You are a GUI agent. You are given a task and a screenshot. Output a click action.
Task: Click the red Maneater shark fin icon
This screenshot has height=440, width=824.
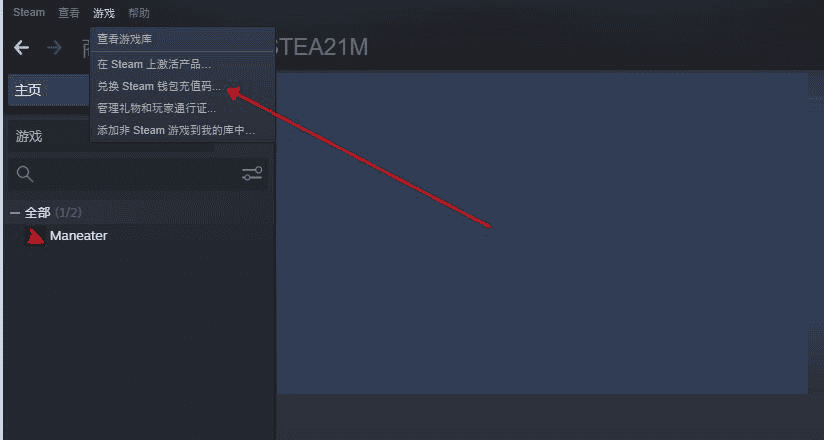[x=35, y=237]
